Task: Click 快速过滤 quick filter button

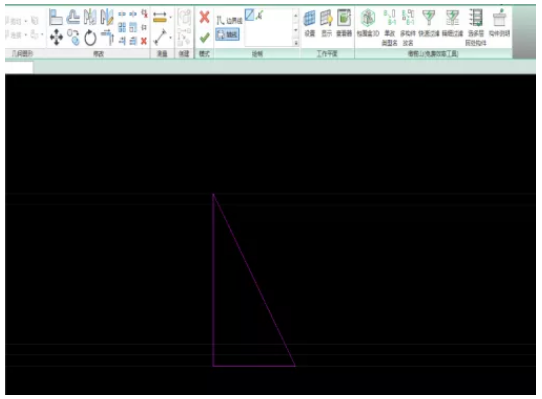Action: [x=429, y=23]
